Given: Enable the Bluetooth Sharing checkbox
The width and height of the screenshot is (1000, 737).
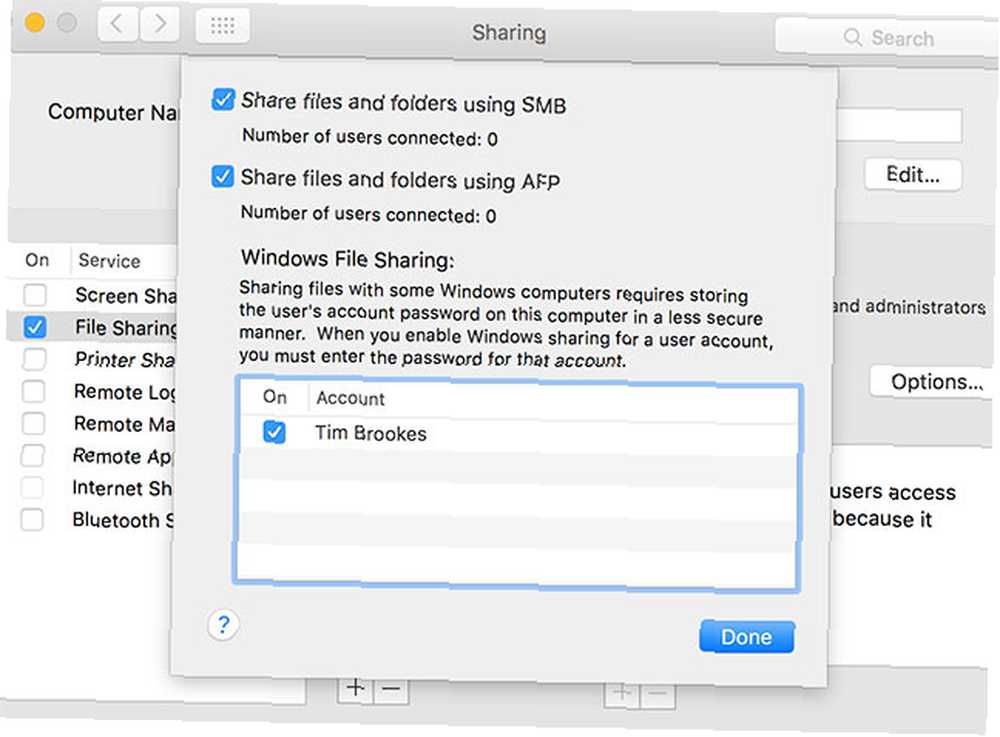Looking at the screenshot, I should 32,520.
